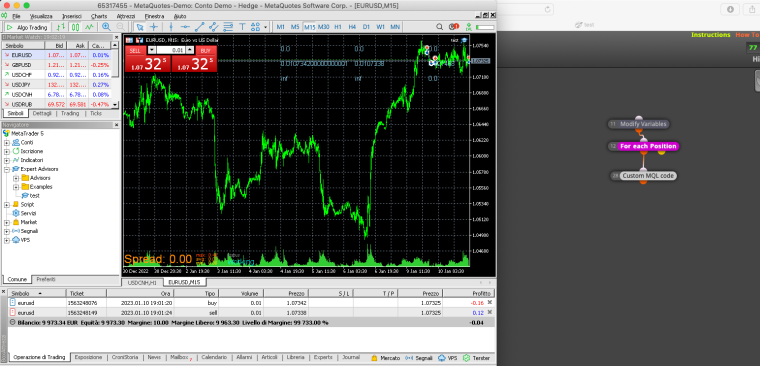Open notifications icon with red badge
The height and width of the screenshot is (366, 760).
point(454,27)
